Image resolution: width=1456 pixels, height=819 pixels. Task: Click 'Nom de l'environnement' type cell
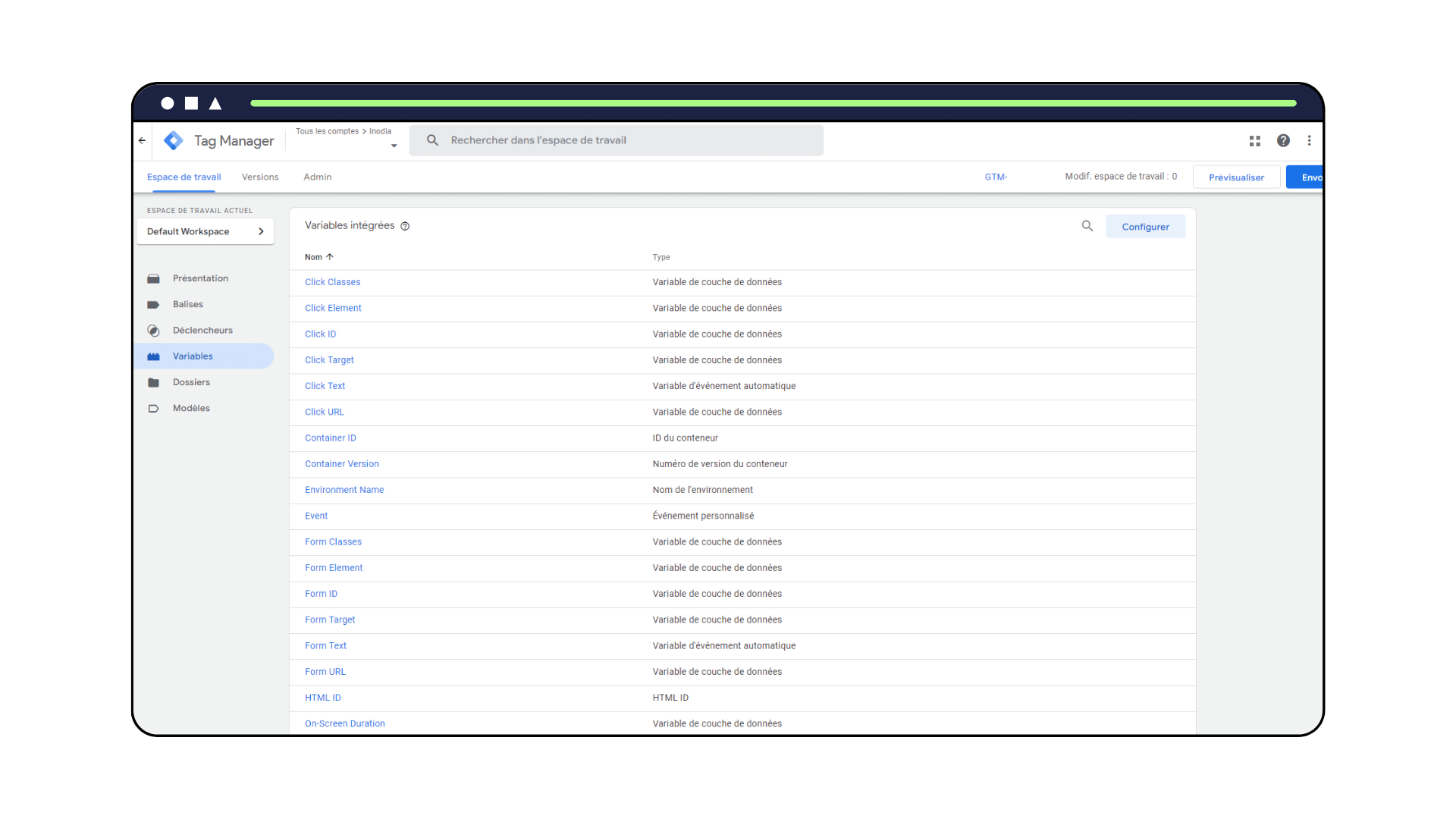point(702,490)
